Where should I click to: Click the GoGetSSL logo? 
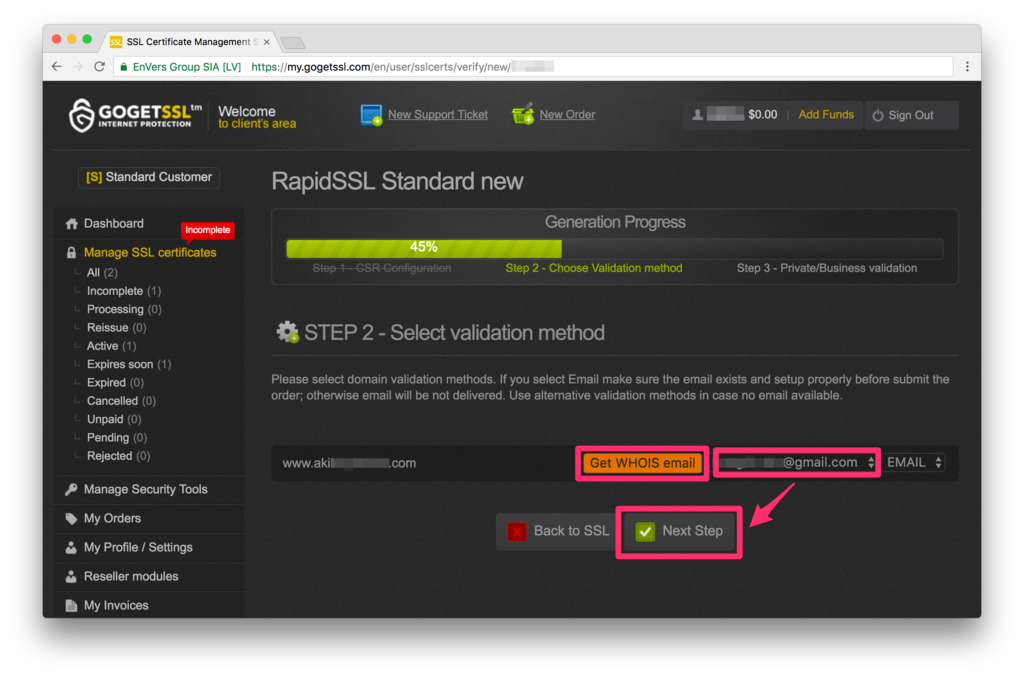pos(135,115)
